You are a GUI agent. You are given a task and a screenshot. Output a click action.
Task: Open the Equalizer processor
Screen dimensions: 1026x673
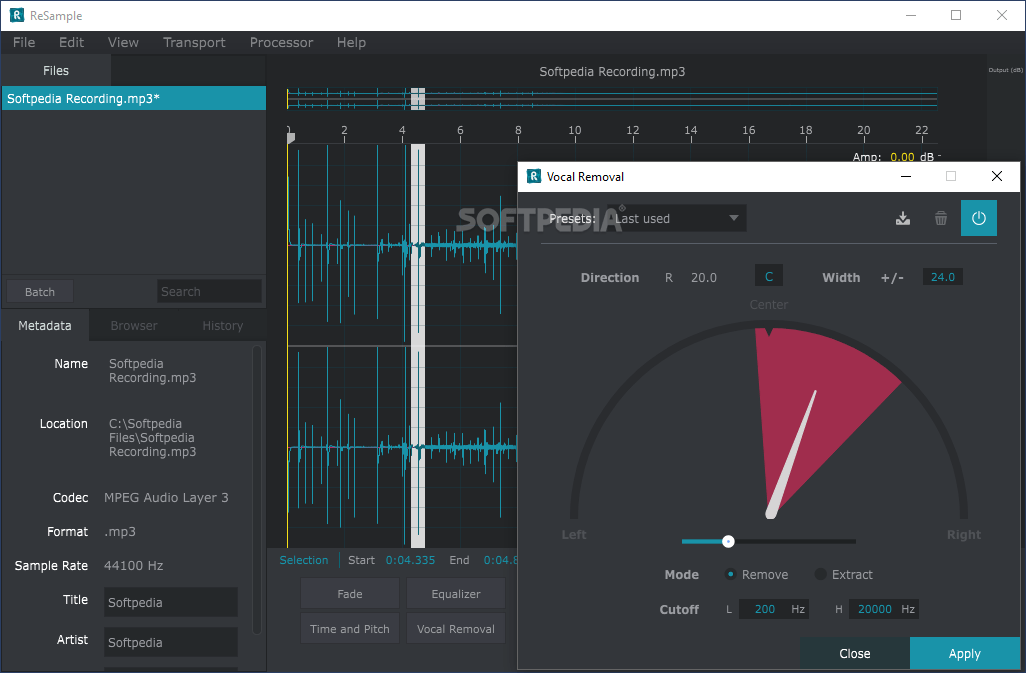(455, 594)
